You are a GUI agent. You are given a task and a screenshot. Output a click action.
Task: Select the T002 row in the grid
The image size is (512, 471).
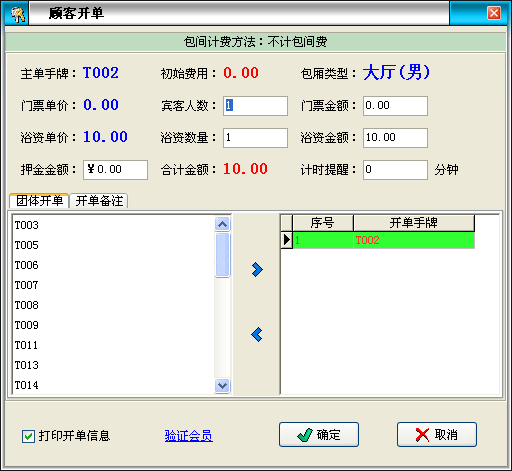click(383, 240)
